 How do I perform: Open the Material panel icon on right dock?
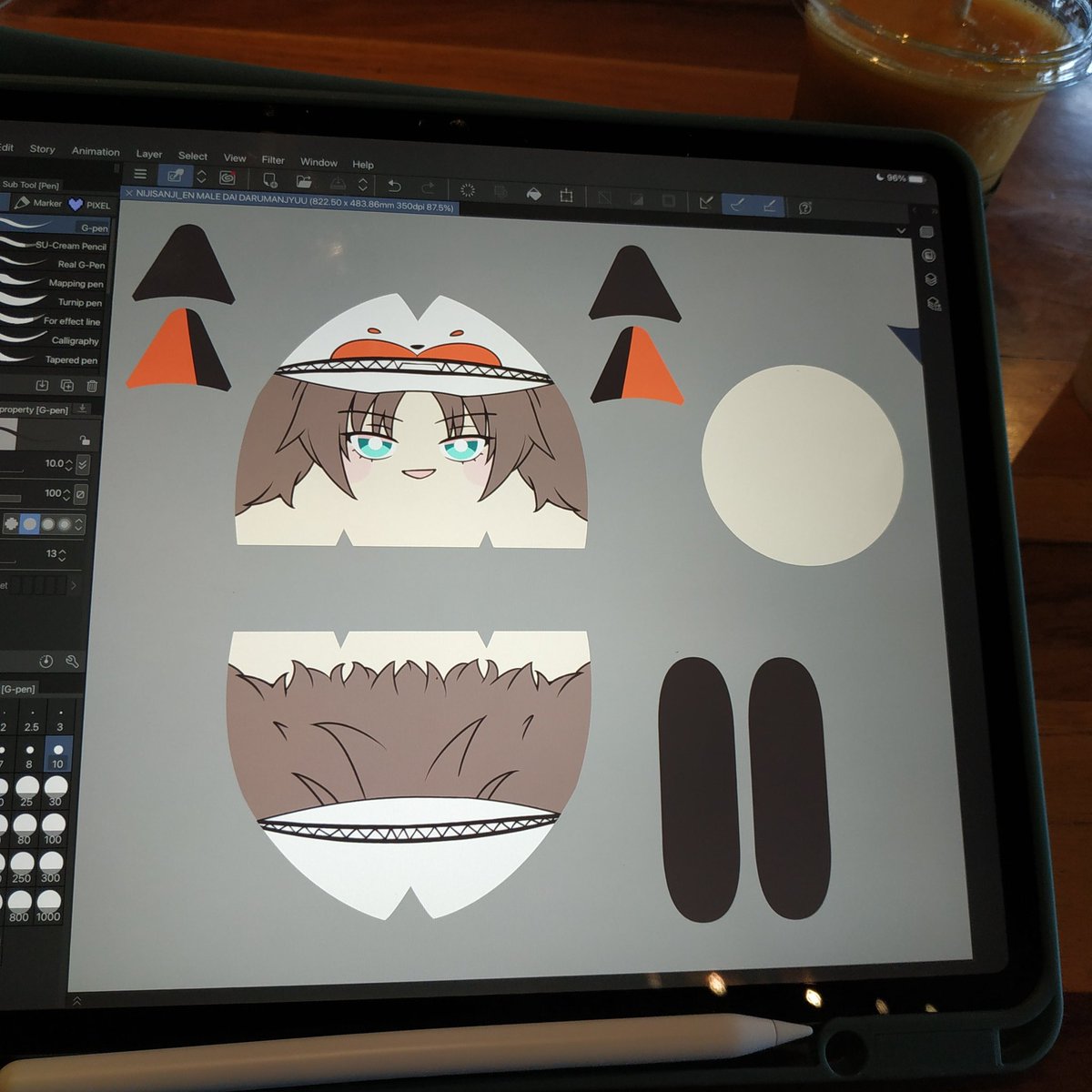[x=933, y=303]
